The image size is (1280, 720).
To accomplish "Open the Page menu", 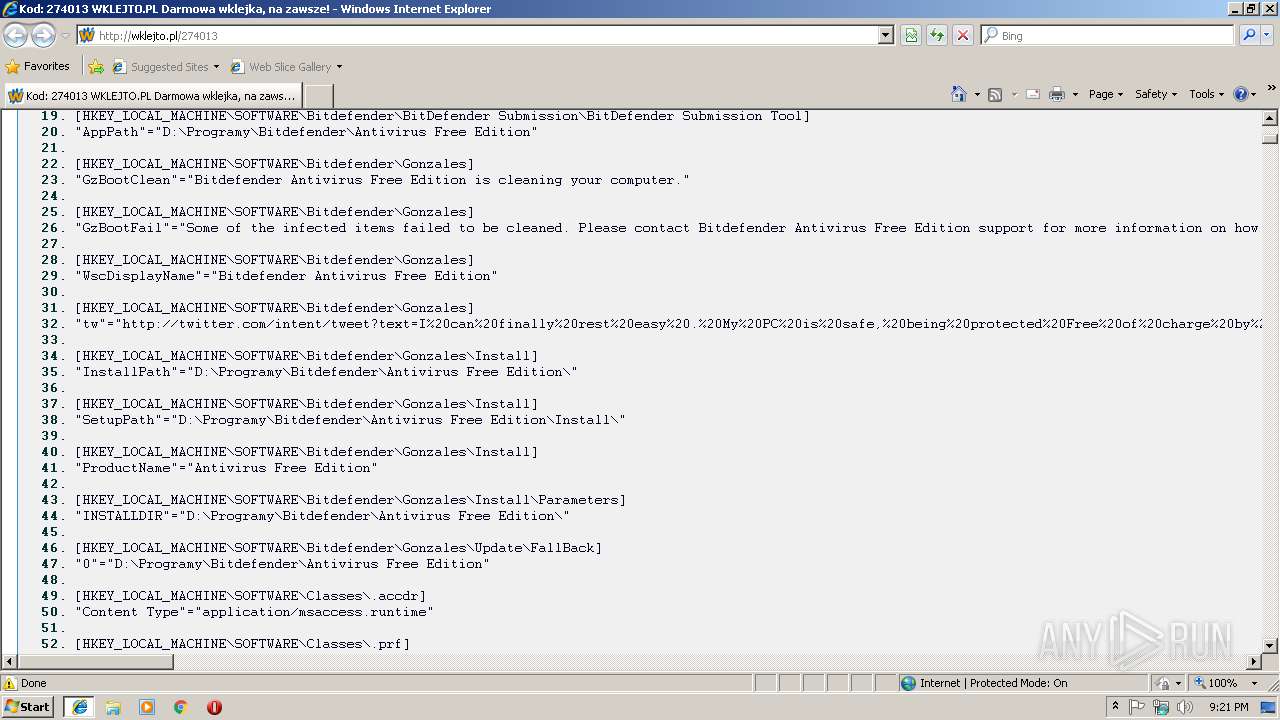I will (x=1105, y=94).
